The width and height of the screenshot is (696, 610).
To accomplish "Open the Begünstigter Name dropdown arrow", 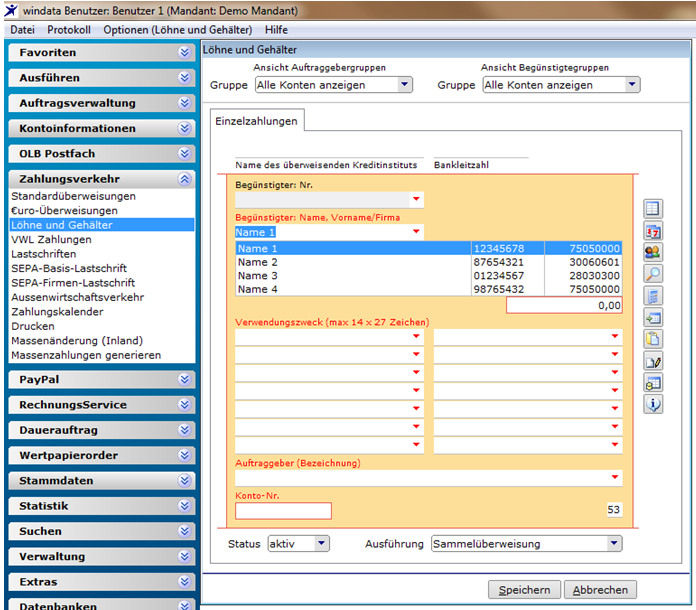I will [x=416, y=232].
